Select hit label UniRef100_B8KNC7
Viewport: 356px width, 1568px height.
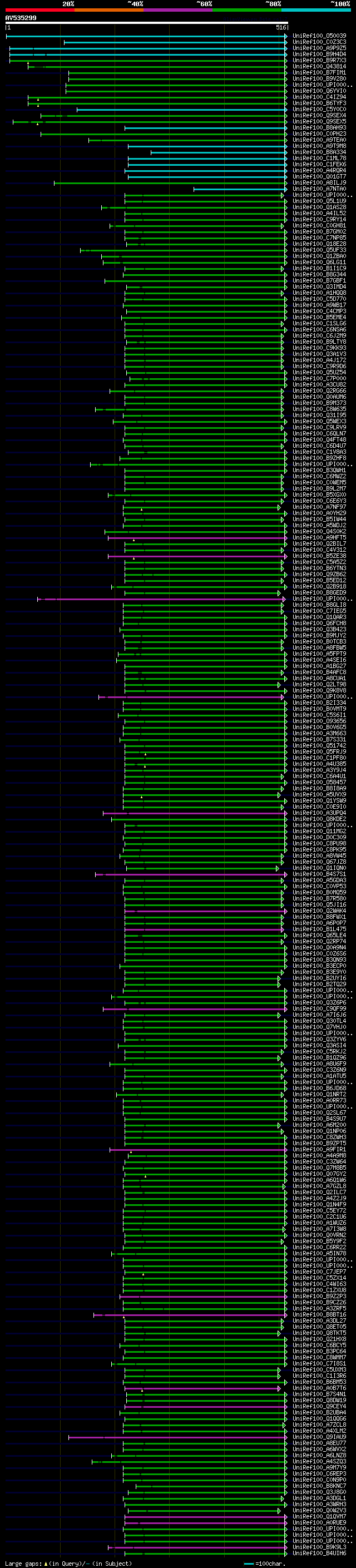[319, 1486]
